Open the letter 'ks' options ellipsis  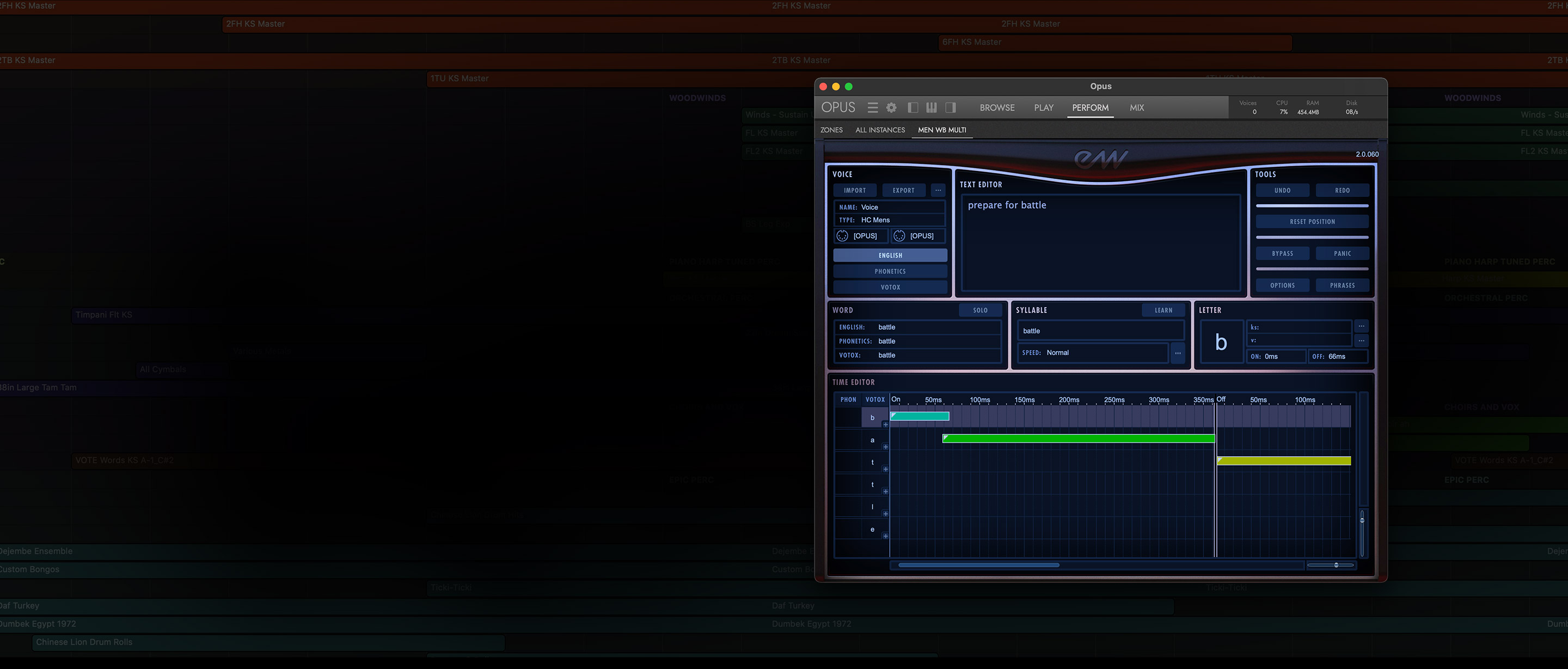pyautogui.click(x=1361, y=326)
